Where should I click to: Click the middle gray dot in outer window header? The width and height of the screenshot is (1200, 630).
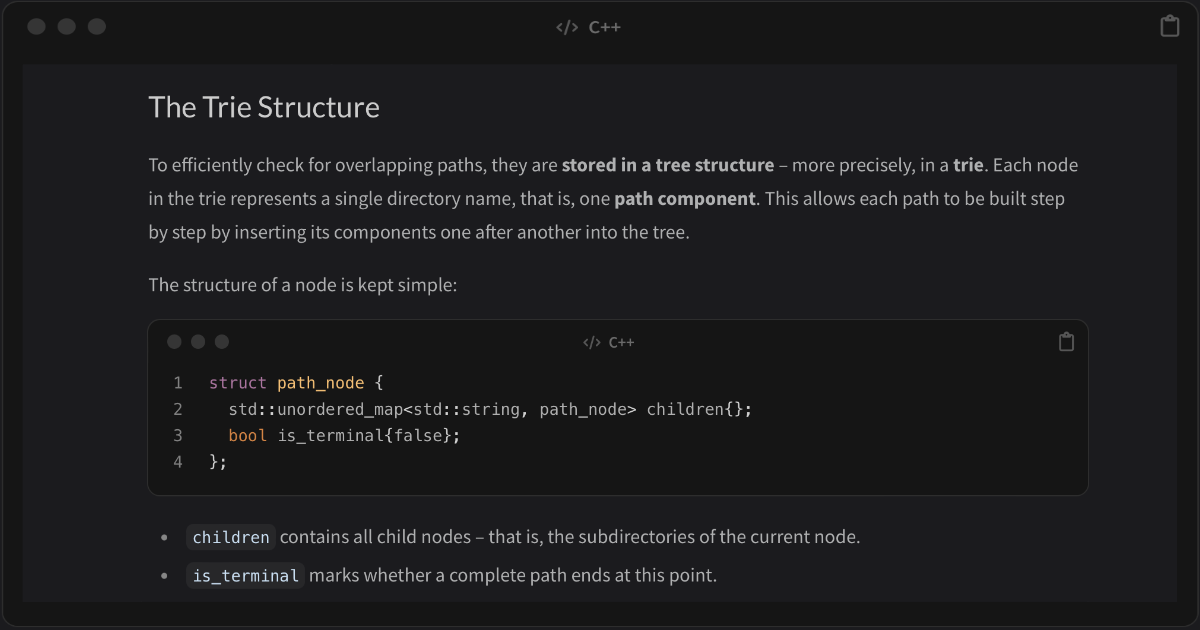coord(67,27)
